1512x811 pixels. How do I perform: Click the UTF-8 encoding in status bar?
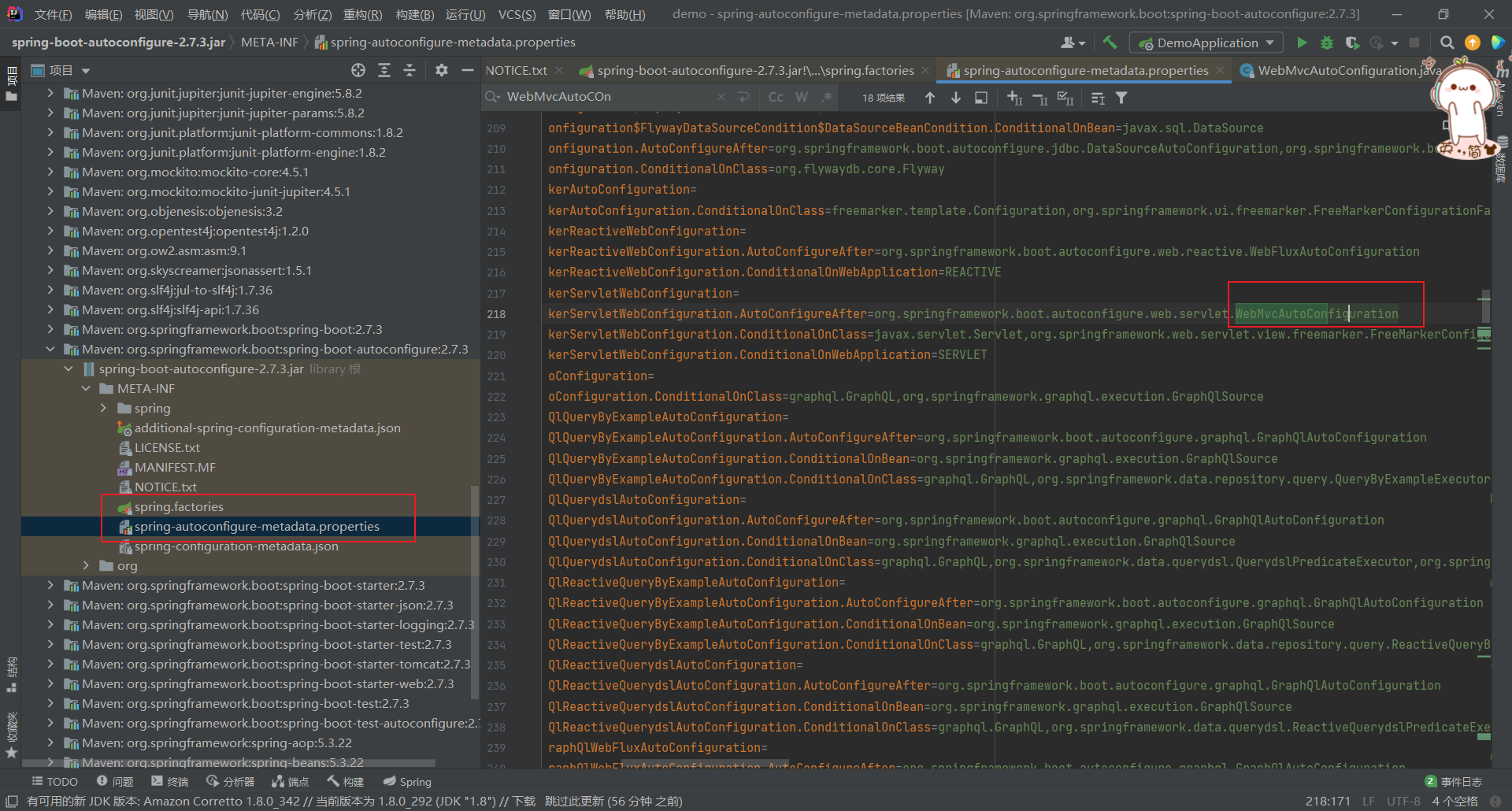coord(1403,801)
